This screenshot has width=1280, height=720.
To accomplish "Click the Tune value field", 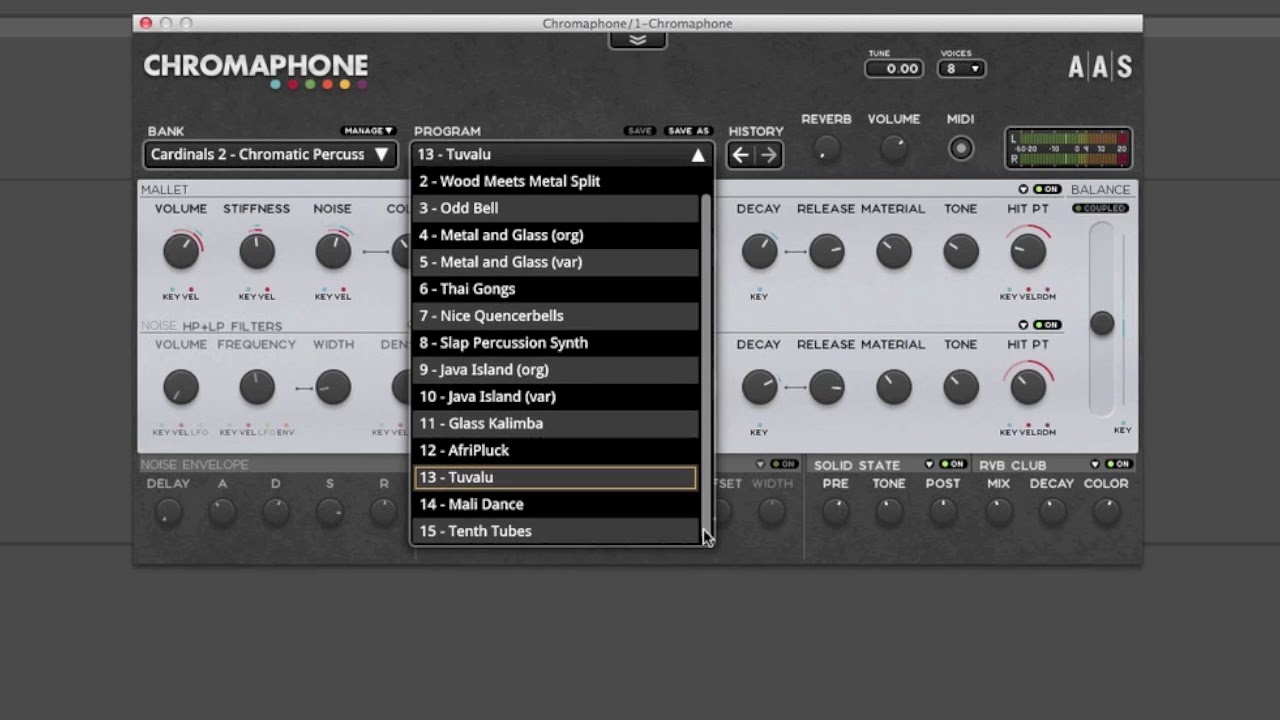I will coord(894,69).
